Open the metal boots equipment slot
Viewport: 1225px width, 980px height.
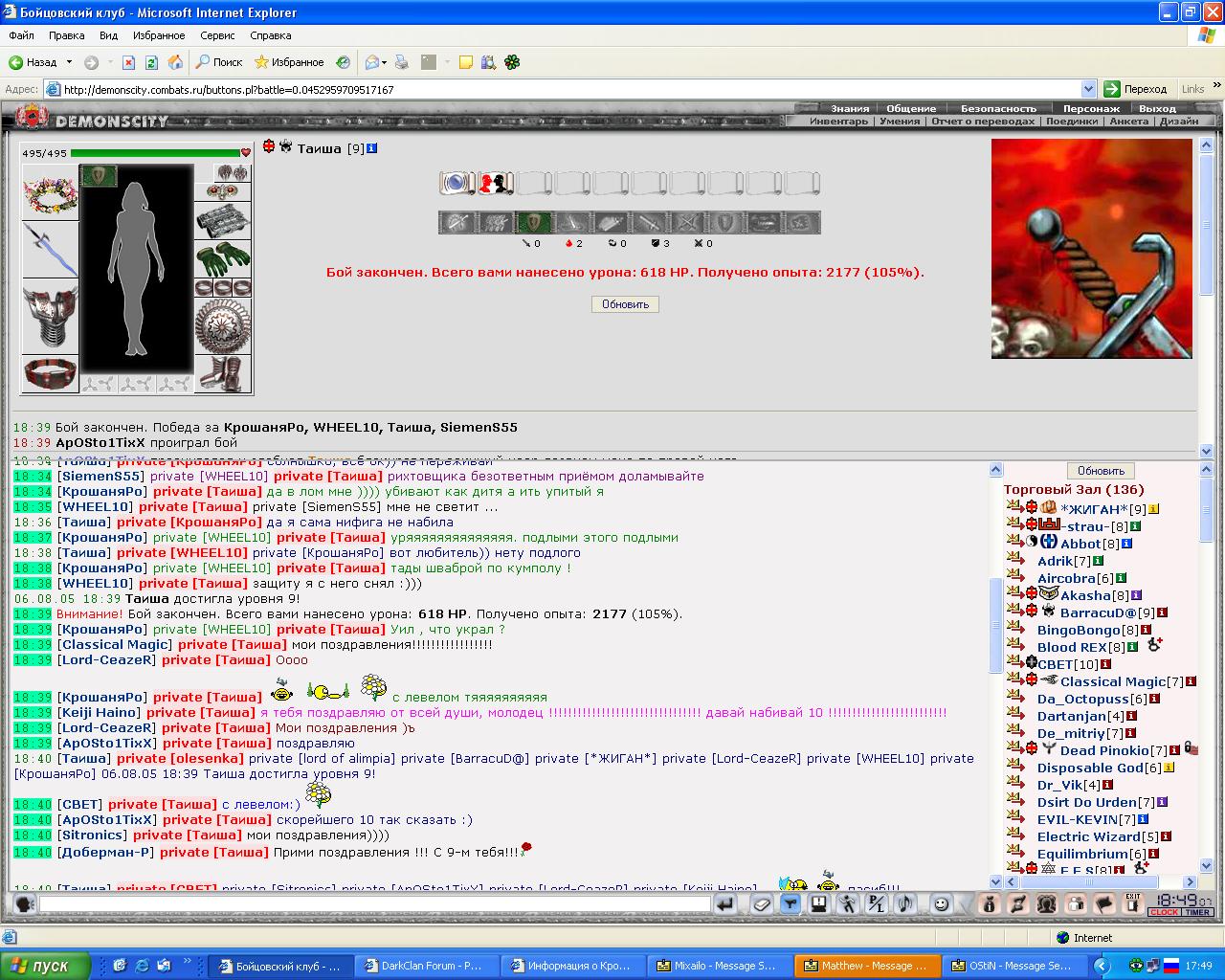coord(223,374)
